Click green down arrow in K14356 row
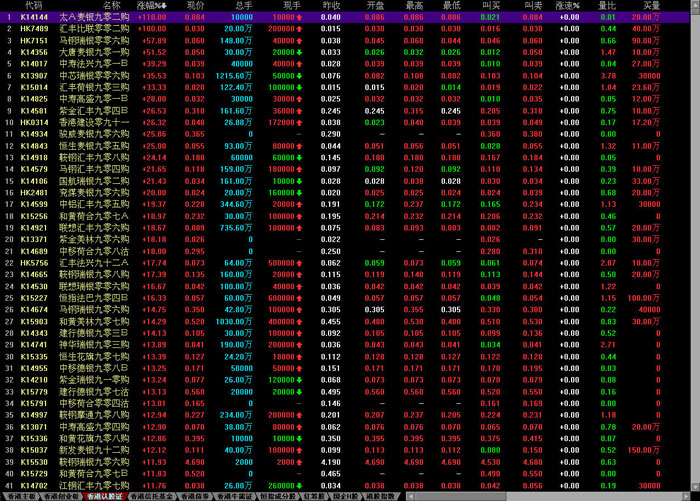This screenshot has width=700, height=501. pos(299,52)
